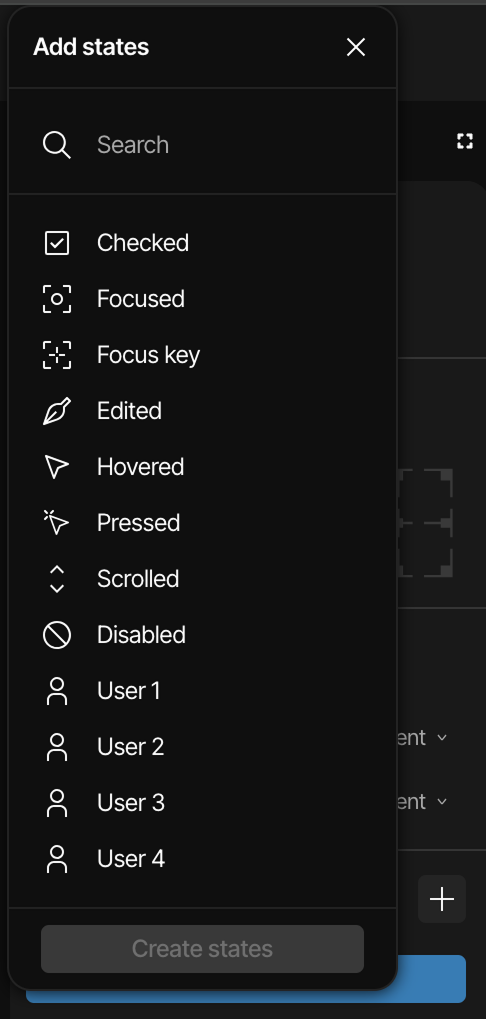Open the upper dropdown chevron behind dialog
This screenshot has height=1019, width=486.
point(442,738)
